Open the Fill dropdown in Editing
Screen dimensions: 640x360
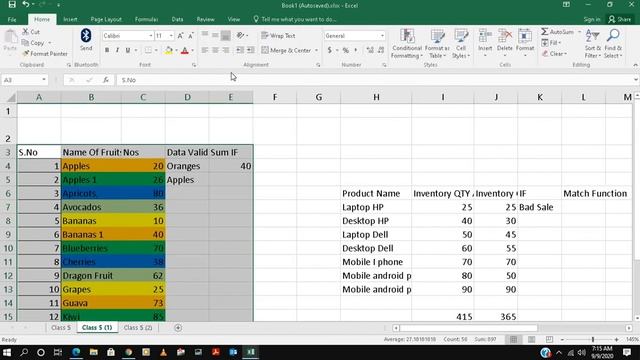pos(551,42)
